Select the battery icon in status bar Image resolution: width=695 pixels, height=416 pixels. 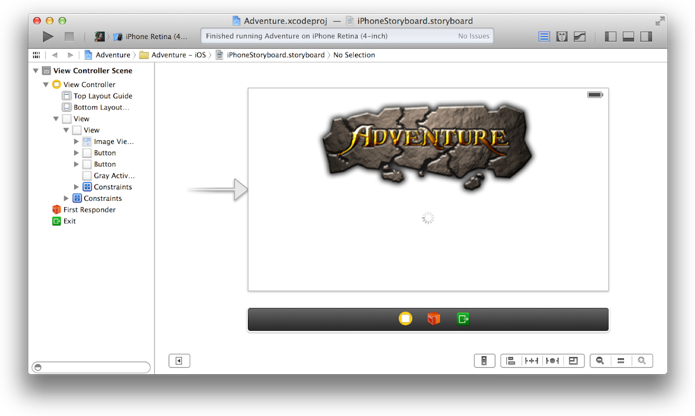595,95
